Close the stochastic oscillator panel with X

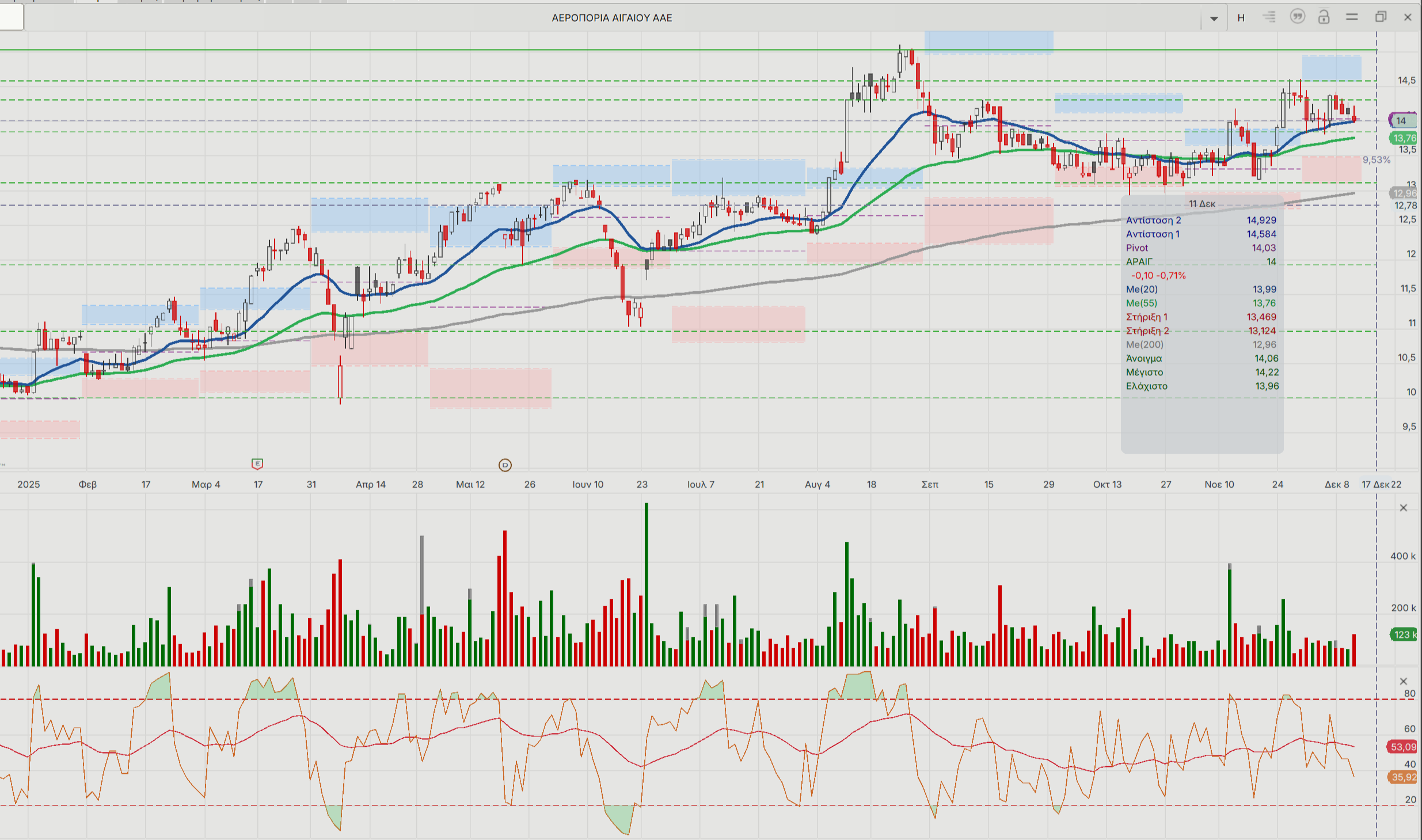pos(1403,682)
